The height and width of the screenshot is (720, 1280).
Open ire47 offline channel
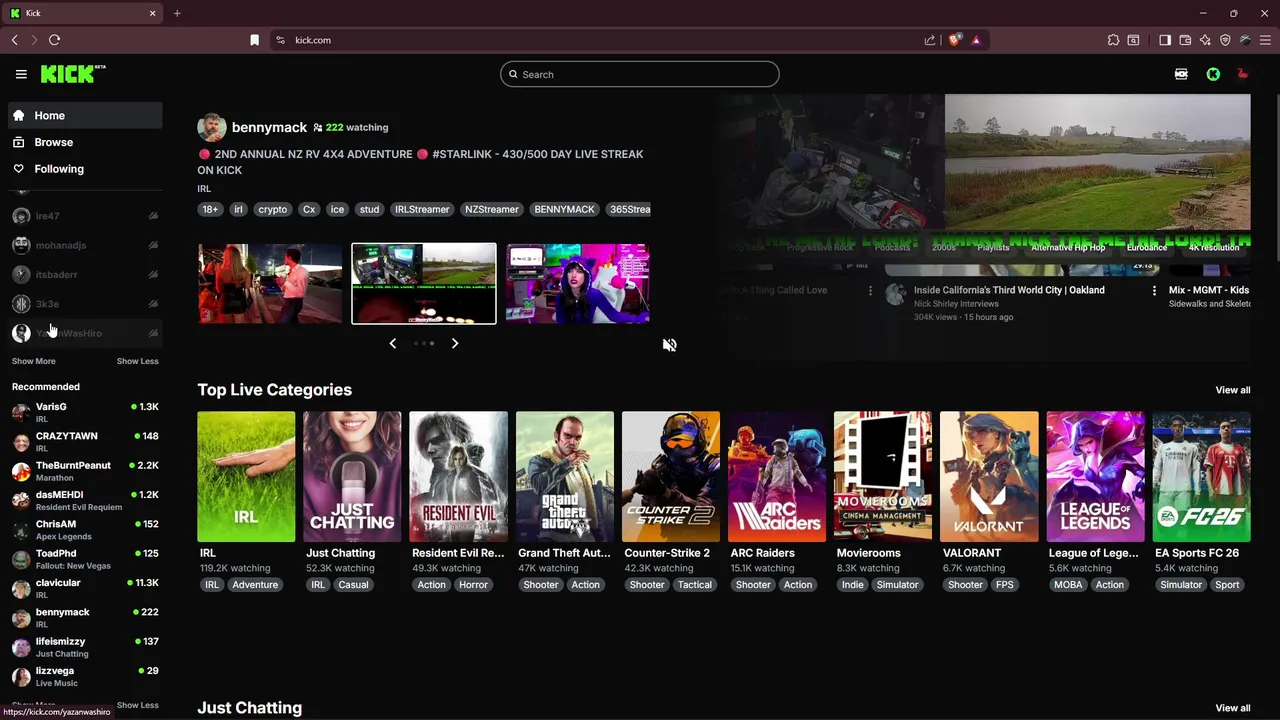point(85,216)
